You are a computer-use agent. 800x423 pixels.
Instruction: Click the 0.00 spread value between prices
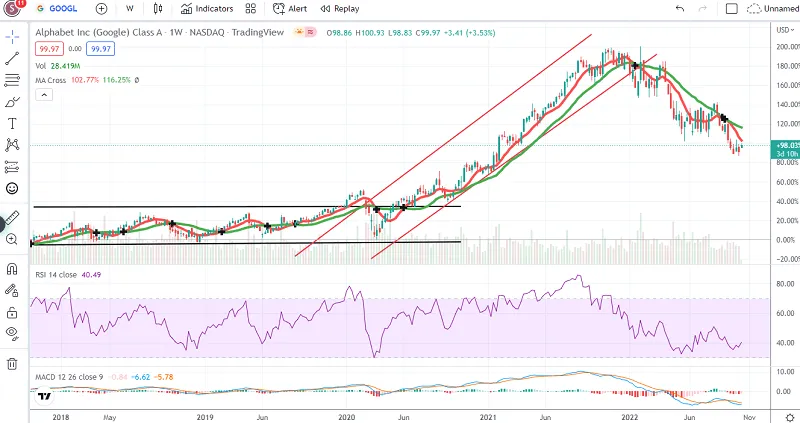(x=75, y=49)
